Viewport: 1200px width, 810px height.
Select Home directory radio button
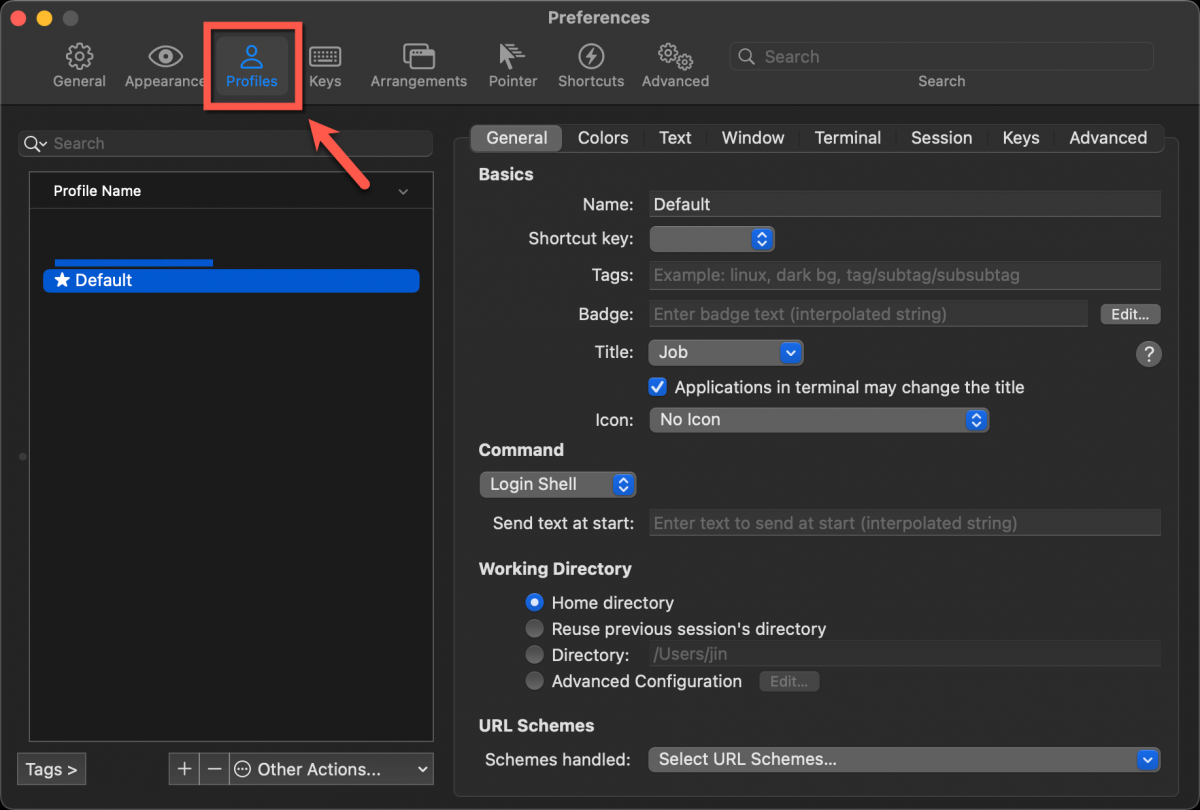tap(535, 603)
